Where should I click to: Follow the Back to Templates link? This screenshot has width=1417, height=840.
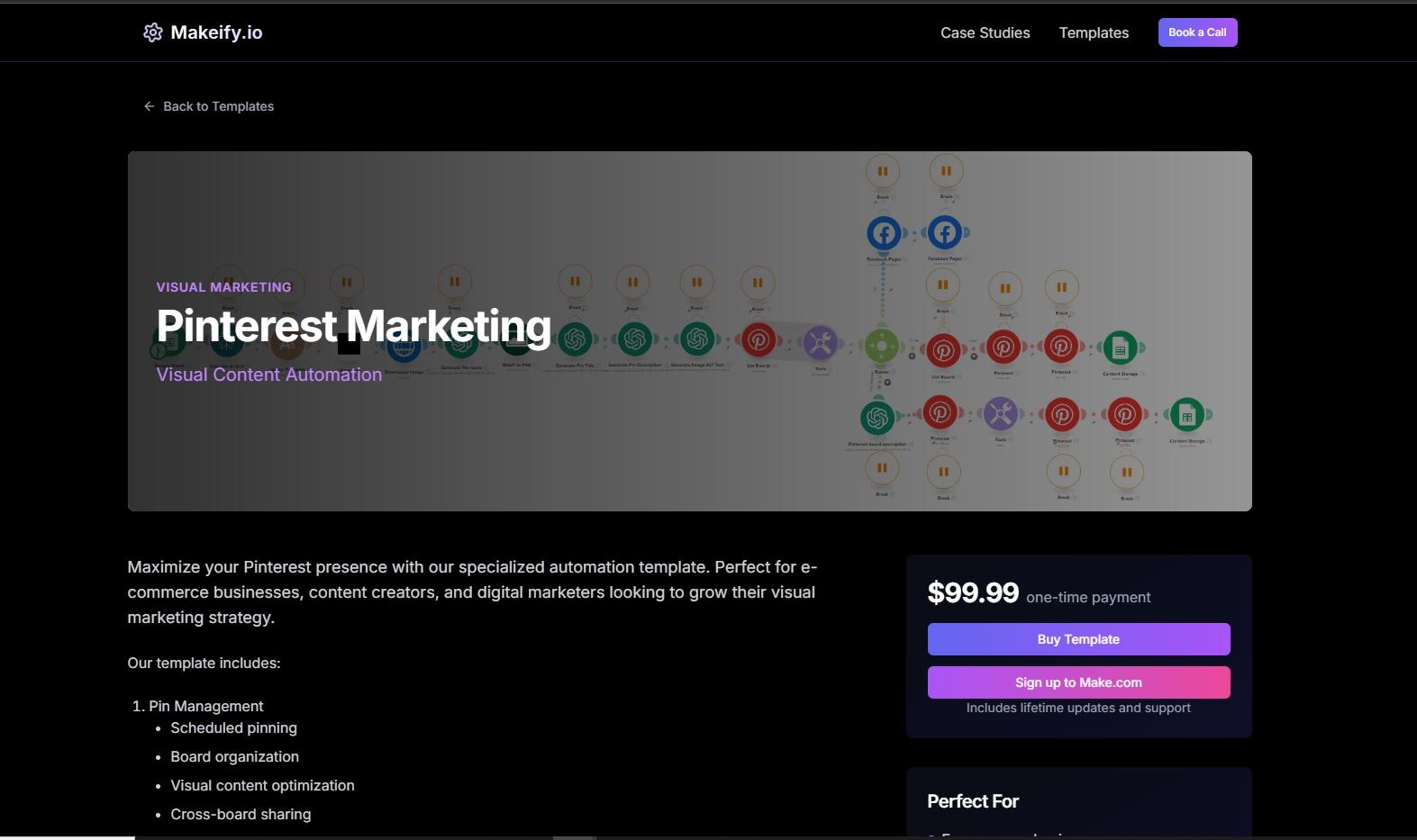click(x=218, y=106)
